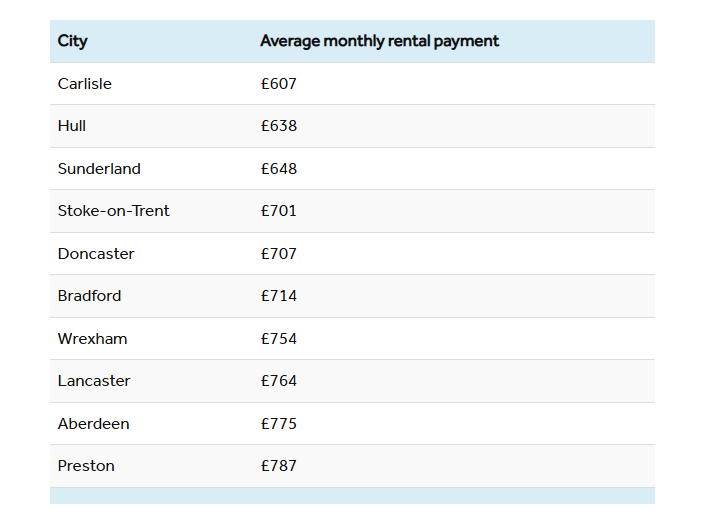Click the Average monthly rental payment header
This screenshot has width=713, height=526.
coord(379,41)
